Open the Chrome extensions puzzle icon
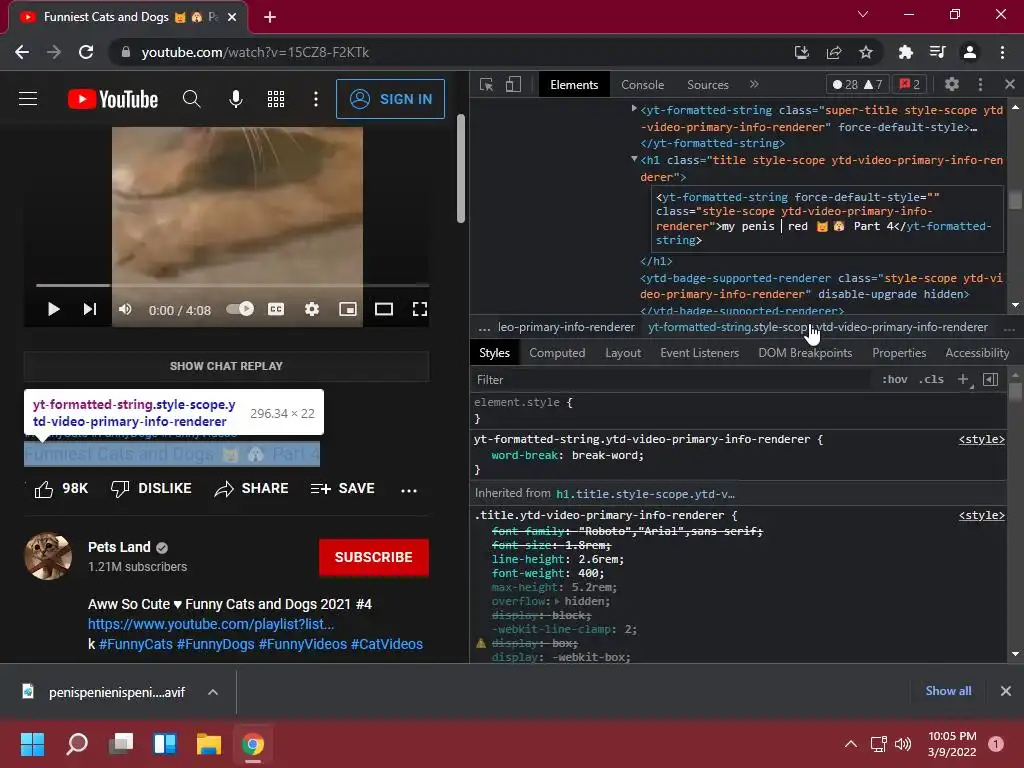Viewport: 1024px width, 768px height. pos(905,52)
